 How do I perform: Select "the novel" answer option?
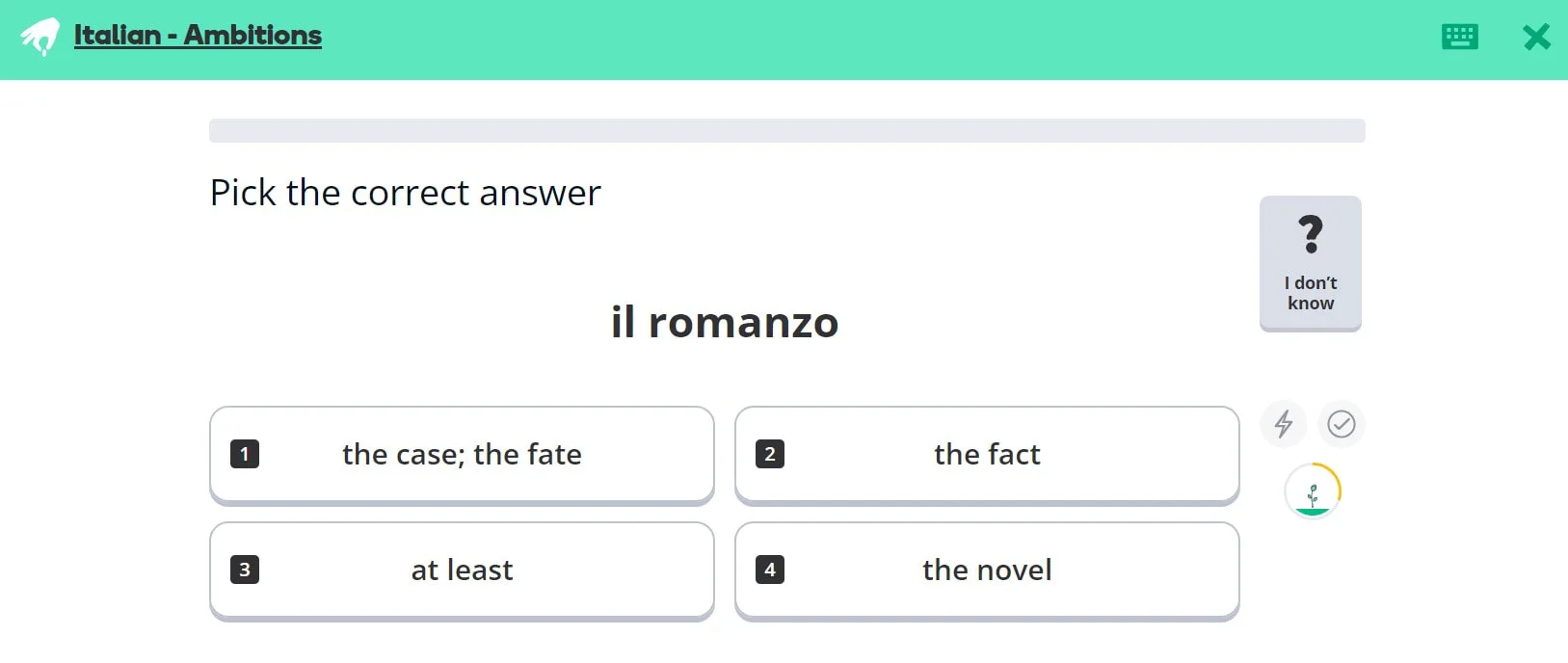point(987,570)
